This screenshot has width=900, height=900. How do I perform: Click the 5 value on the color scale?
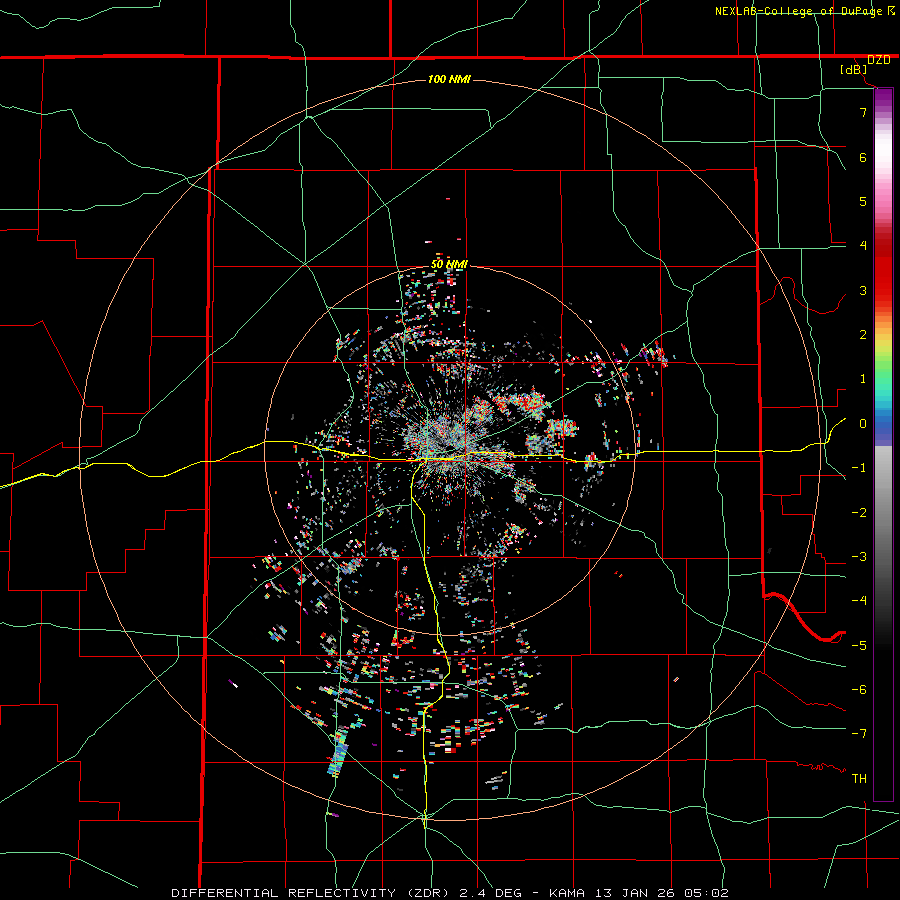coord(863,201)
